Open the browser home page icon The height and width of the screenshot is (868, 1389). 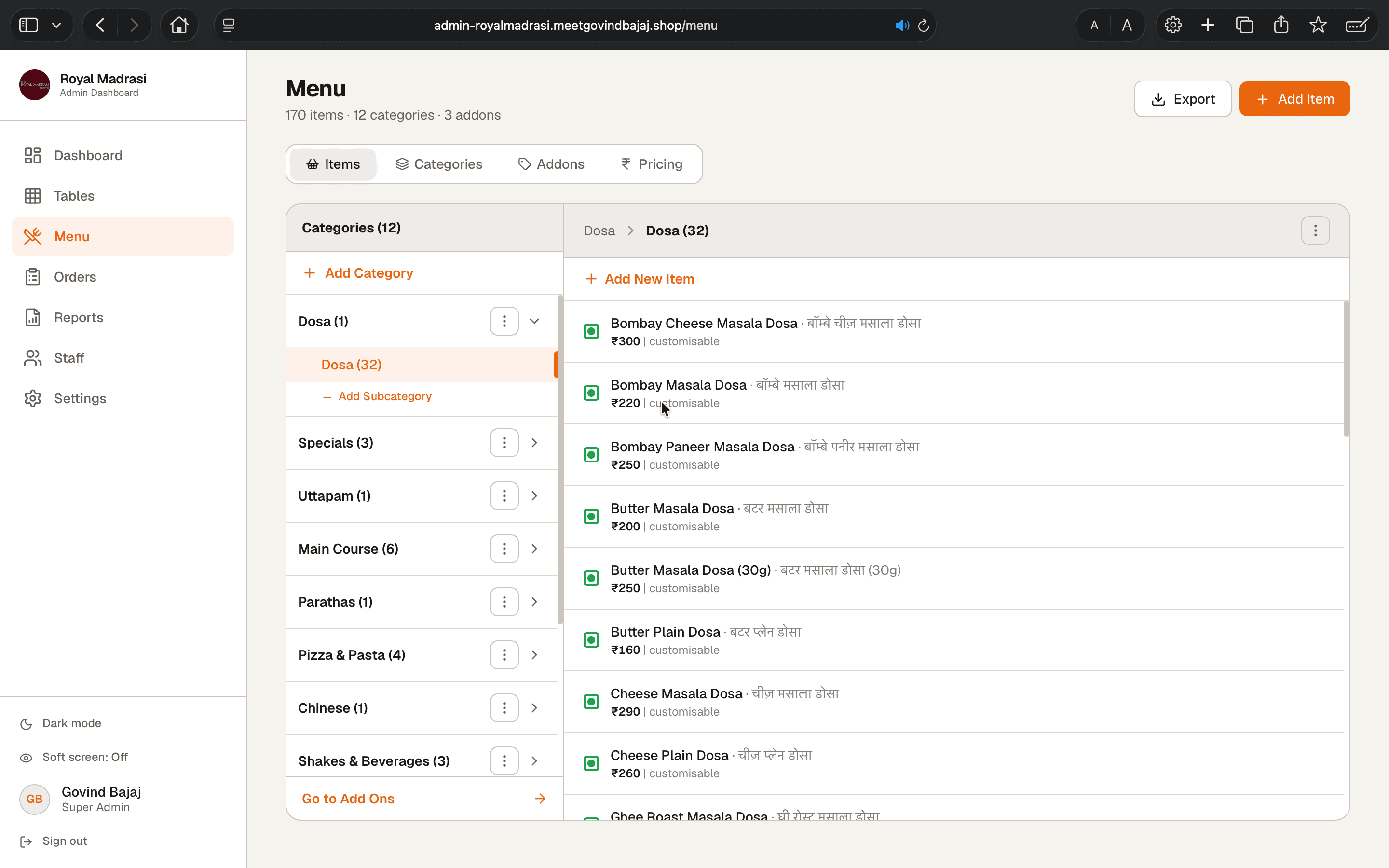(x=179, y=25)
